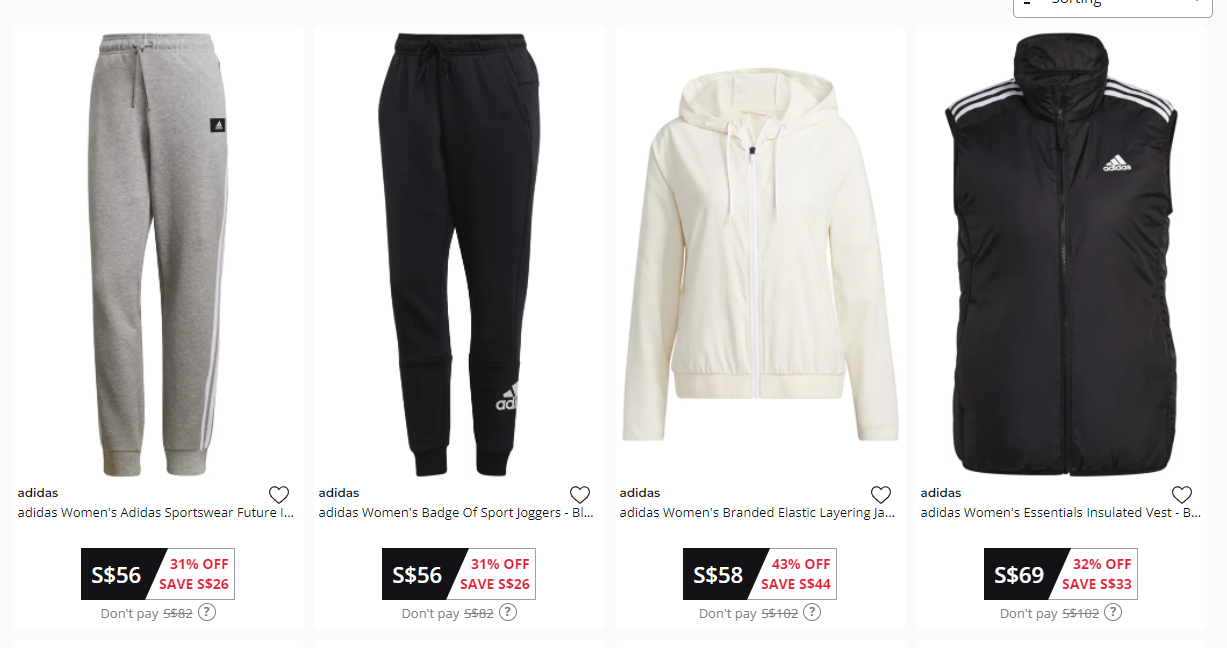Screen dimensions: 1227x648
Task: Show price info for black joggers
Action: coord(508,612)
